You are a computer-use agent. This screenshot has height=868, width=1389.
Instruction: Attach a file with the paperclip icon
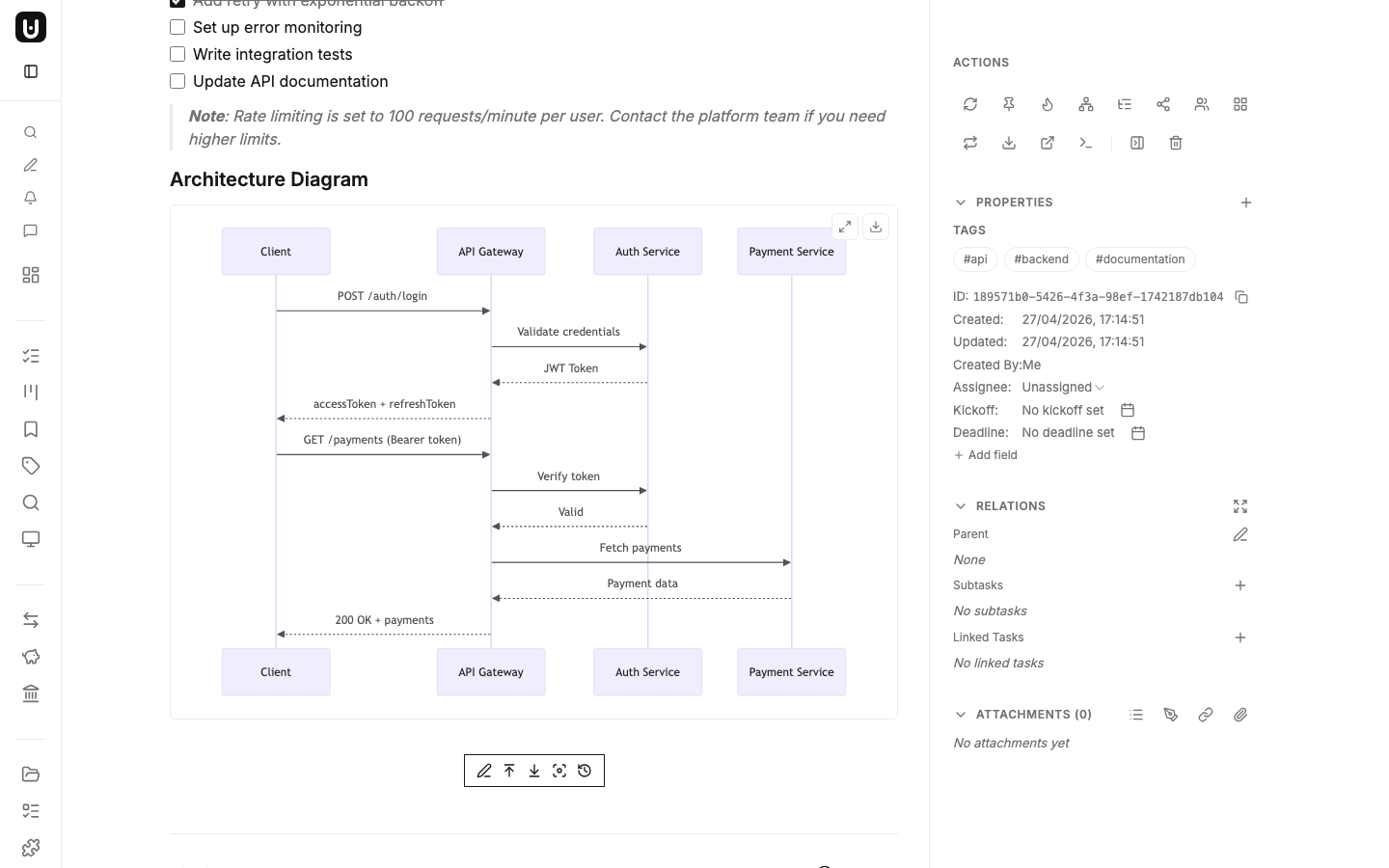tap(1240, 715)
